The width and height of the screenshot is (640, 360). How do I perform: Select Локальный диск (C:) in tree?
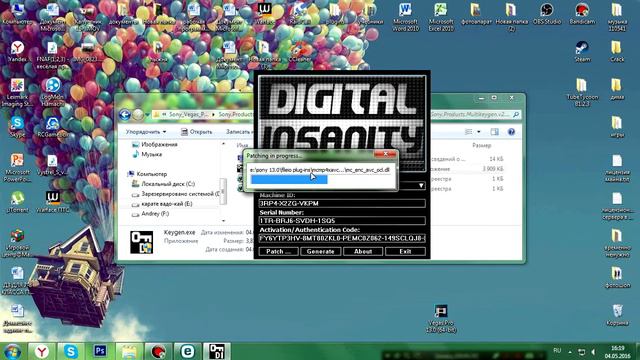[163, 184]
